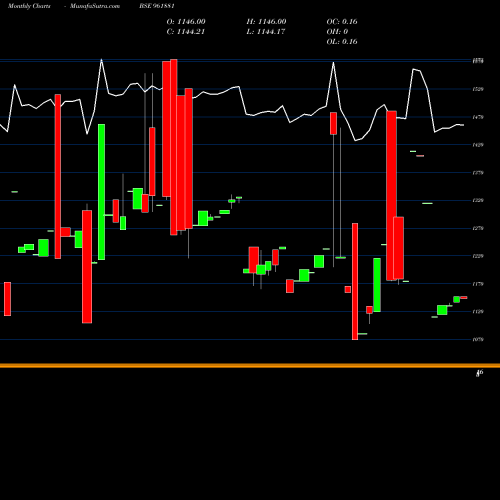Click the 'BSE 961881' symbol label
This screenshot has width=500, height=500.
click(x=157, y=6)
